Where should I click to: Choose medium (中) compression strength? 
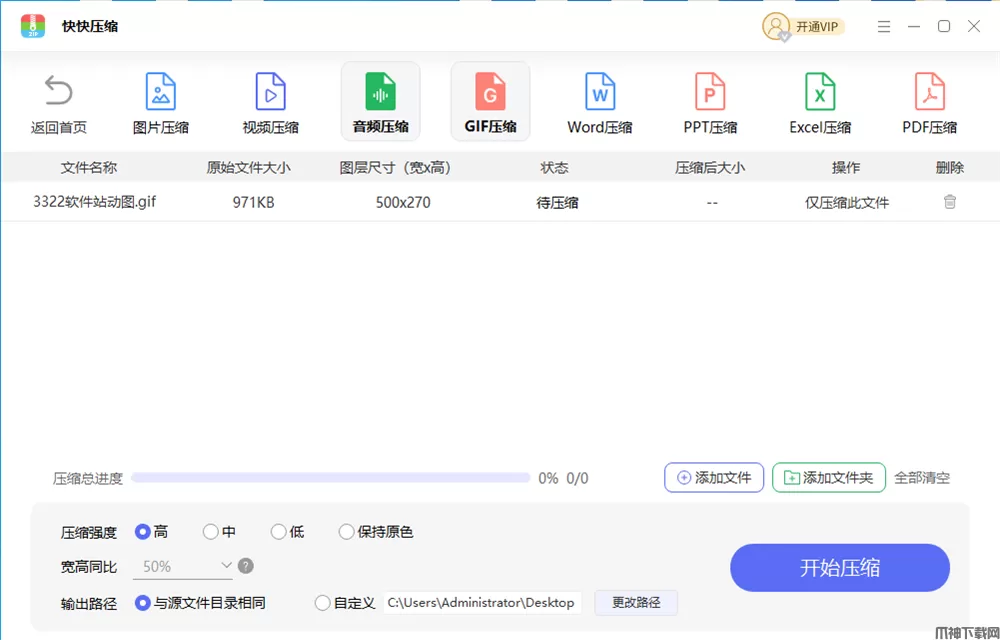coord(211,532)
